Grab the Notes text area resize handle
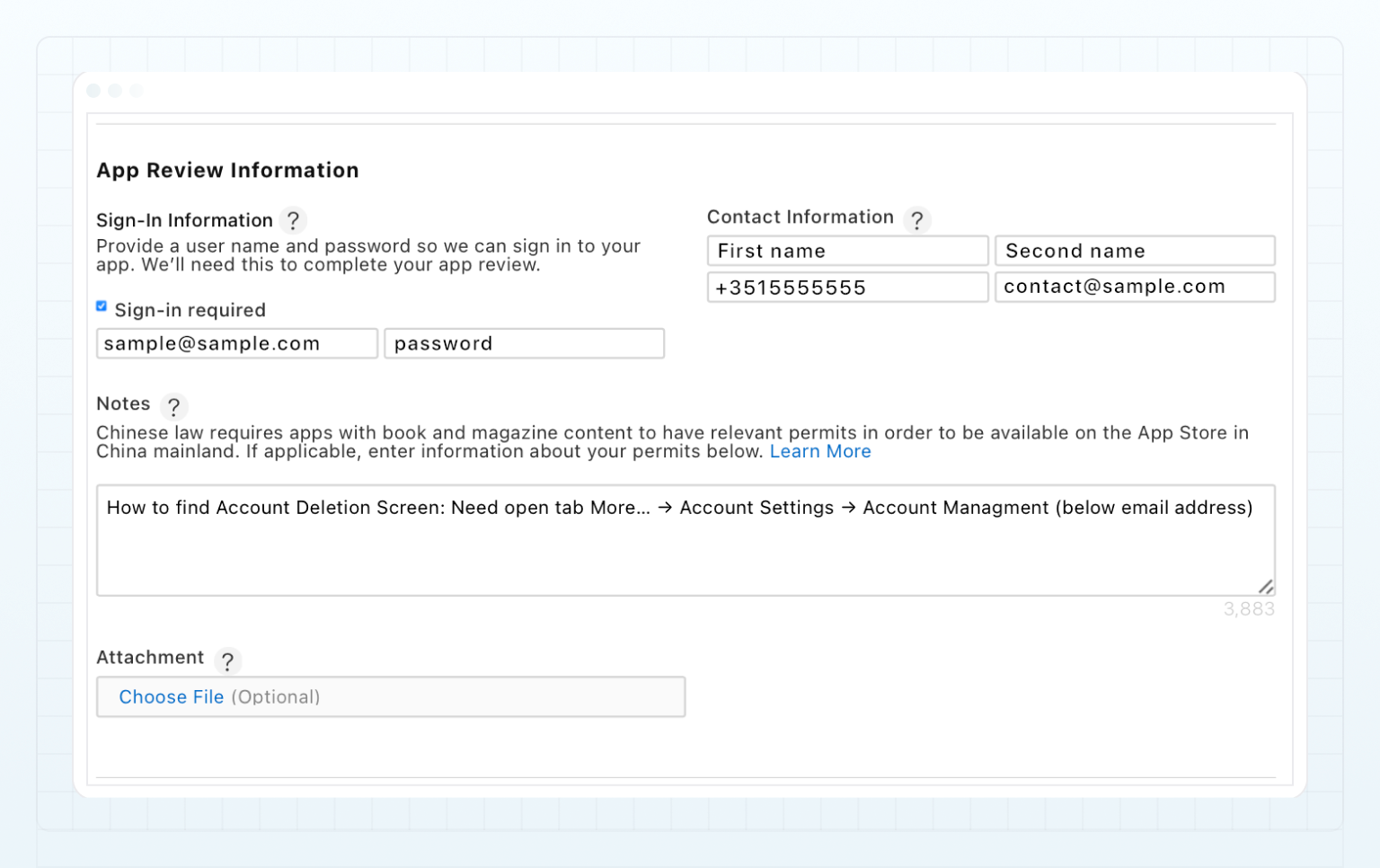This screenshot has height=868, width=1380. click(1266, 587)
